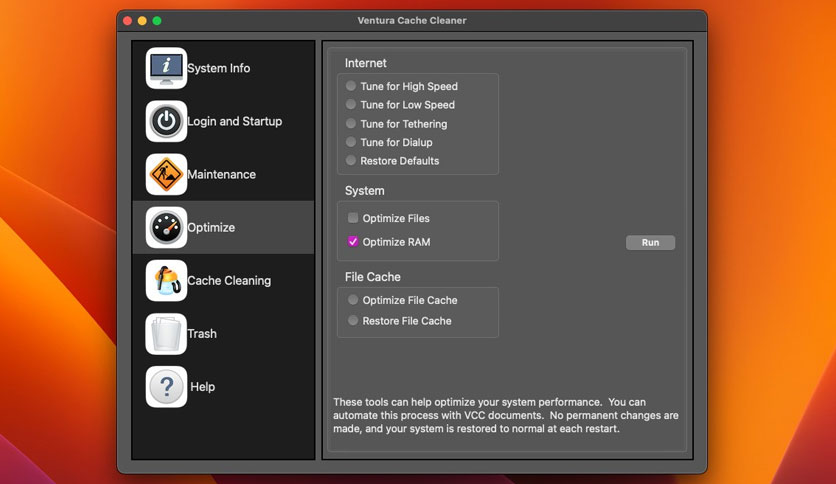Click the Optimize speedometer gauge icon
The image size is (836, 484).
coord(166,228)
